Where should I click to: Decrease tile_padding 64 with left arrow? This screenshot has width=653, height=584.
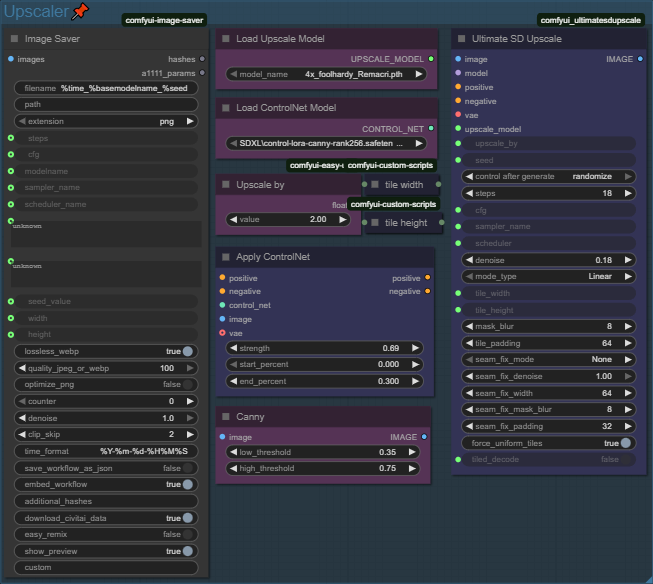tap(469, 343)
